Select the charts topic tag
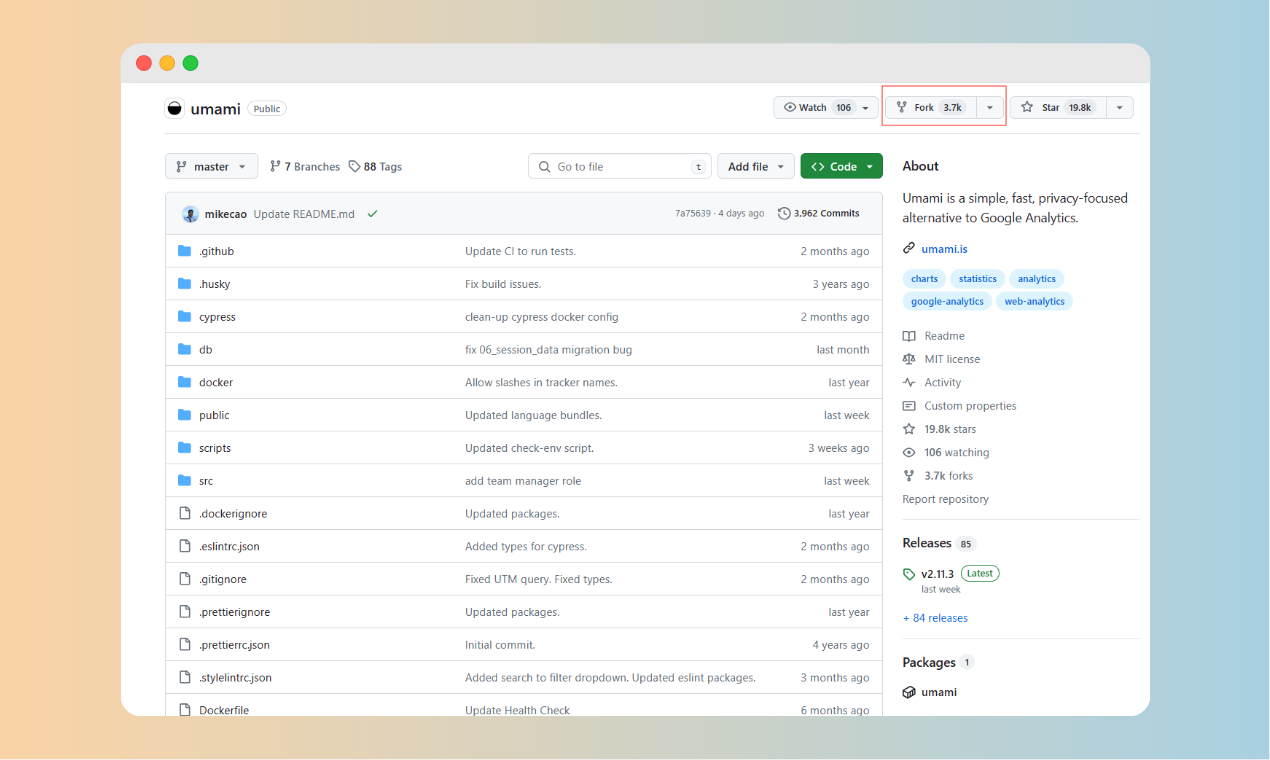The image size is (1270, 760). click(x=924, y=279)
